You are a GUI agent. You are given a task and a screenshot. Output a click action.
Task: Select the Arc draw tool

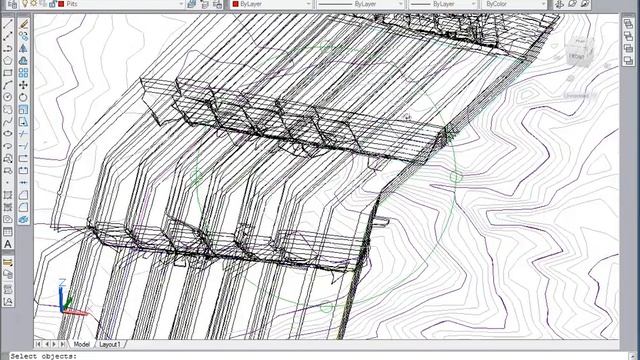8,85
